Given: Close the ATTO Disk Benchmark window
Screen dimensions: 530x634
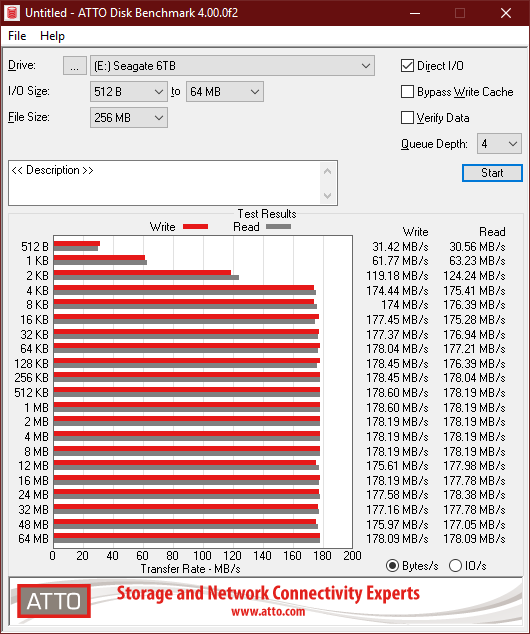Looking at the screenshot, I should 506,13.
